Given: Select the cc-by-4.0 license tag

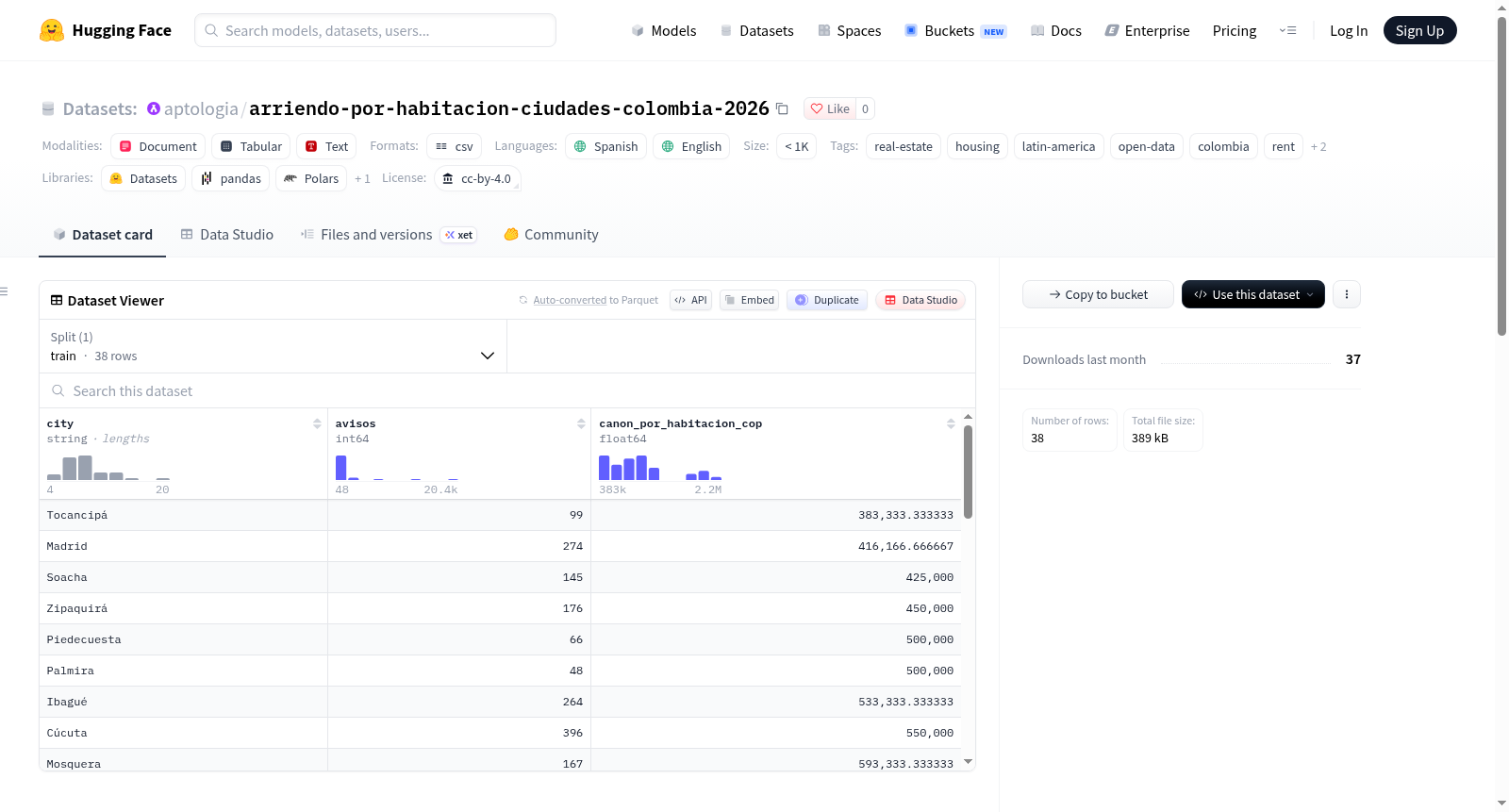Looking at the screenshot, I should (x=477, y=178).
